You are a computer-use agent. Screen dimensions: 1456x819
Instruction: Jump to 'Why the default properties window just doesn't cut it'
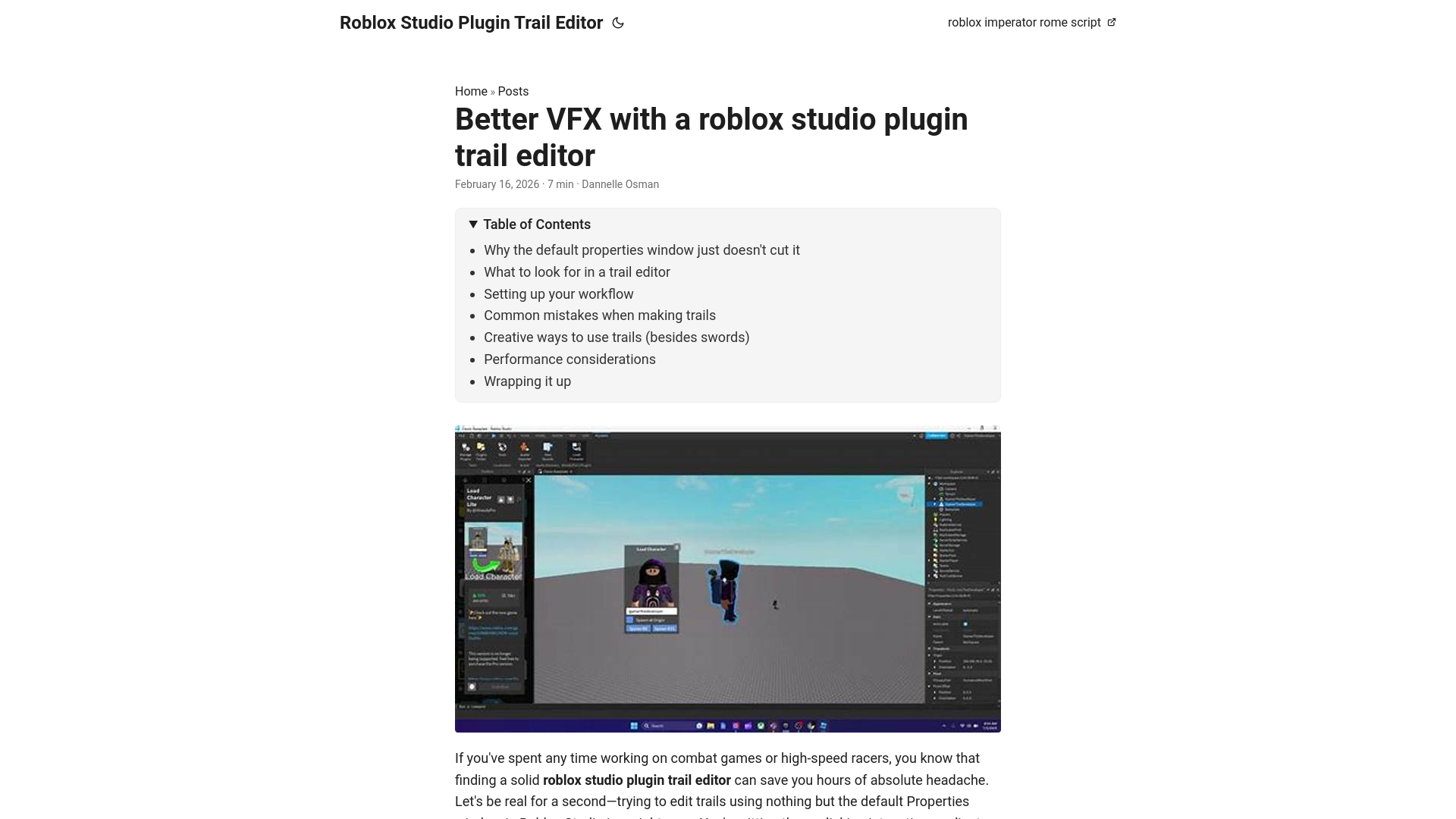tap(642, 250)
